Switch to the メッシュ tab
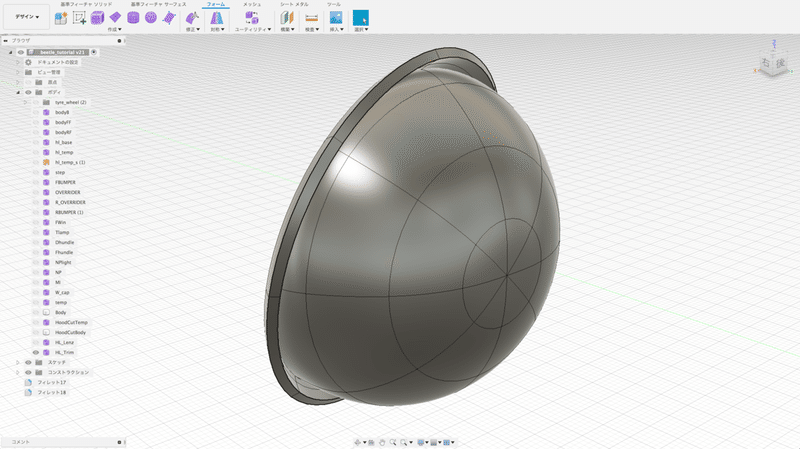Screen dimensions: 800x449 (x=252, y=4)
